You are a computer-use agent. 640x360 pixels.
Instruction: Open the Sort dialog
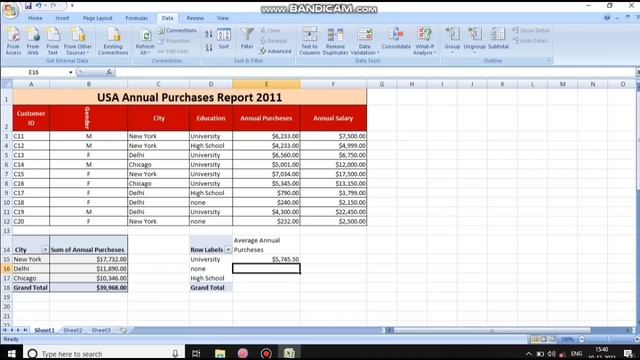[x=224, y=39]
